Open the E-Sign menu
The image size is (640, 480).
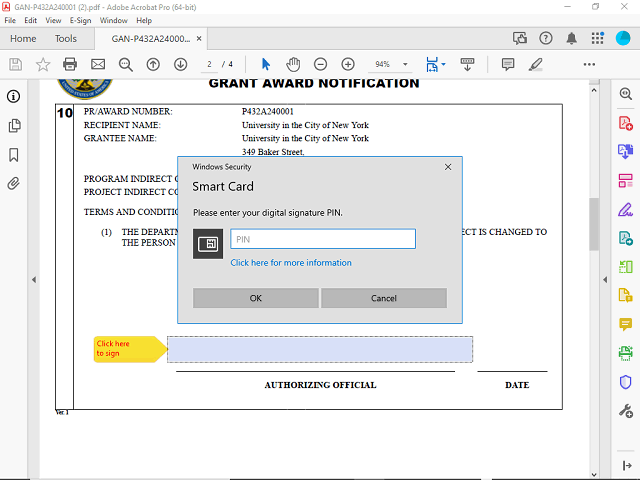click(x=80, y=20)
